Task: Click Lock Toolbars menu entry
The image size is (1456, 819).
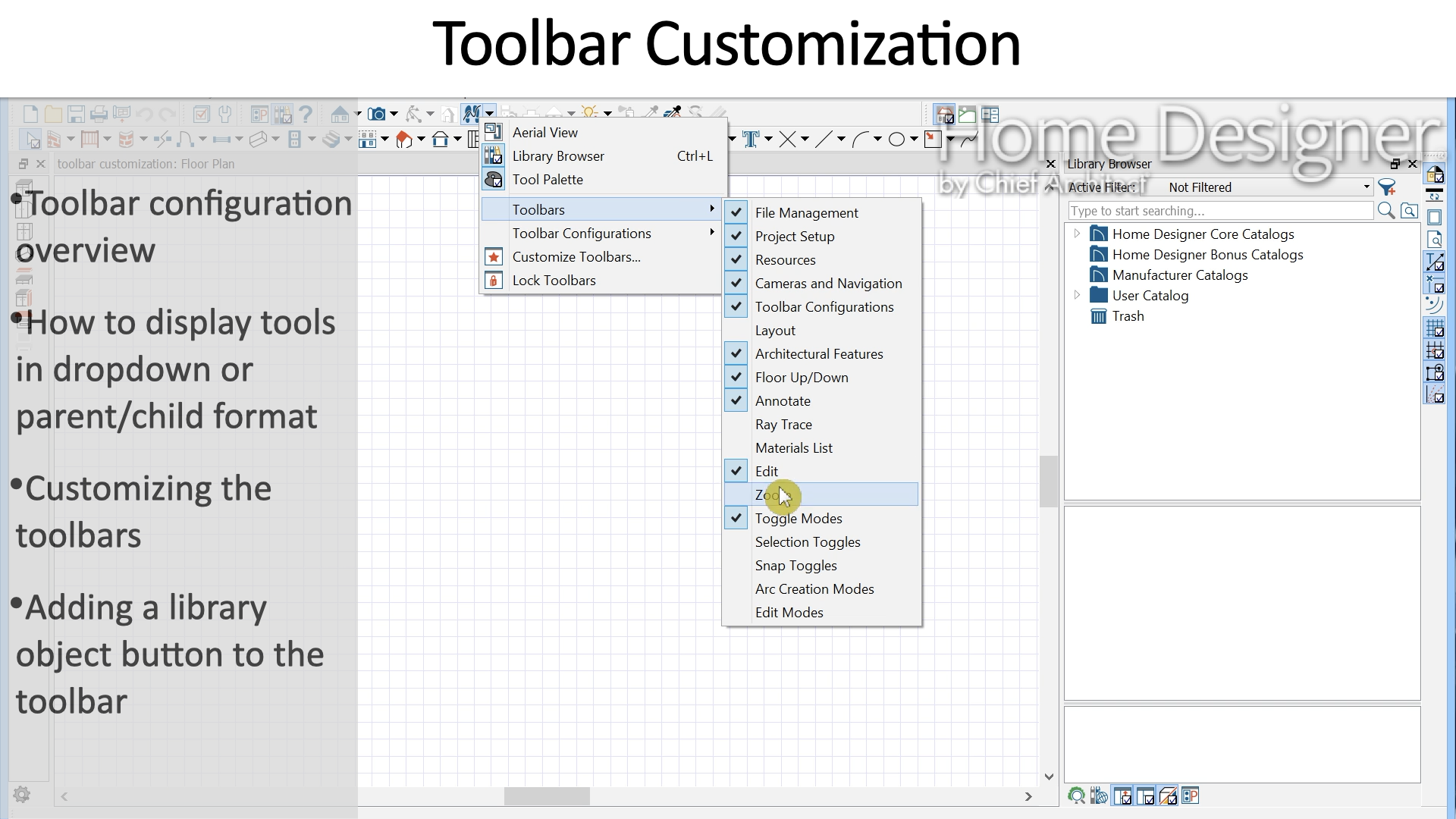Action: (554, 281)
